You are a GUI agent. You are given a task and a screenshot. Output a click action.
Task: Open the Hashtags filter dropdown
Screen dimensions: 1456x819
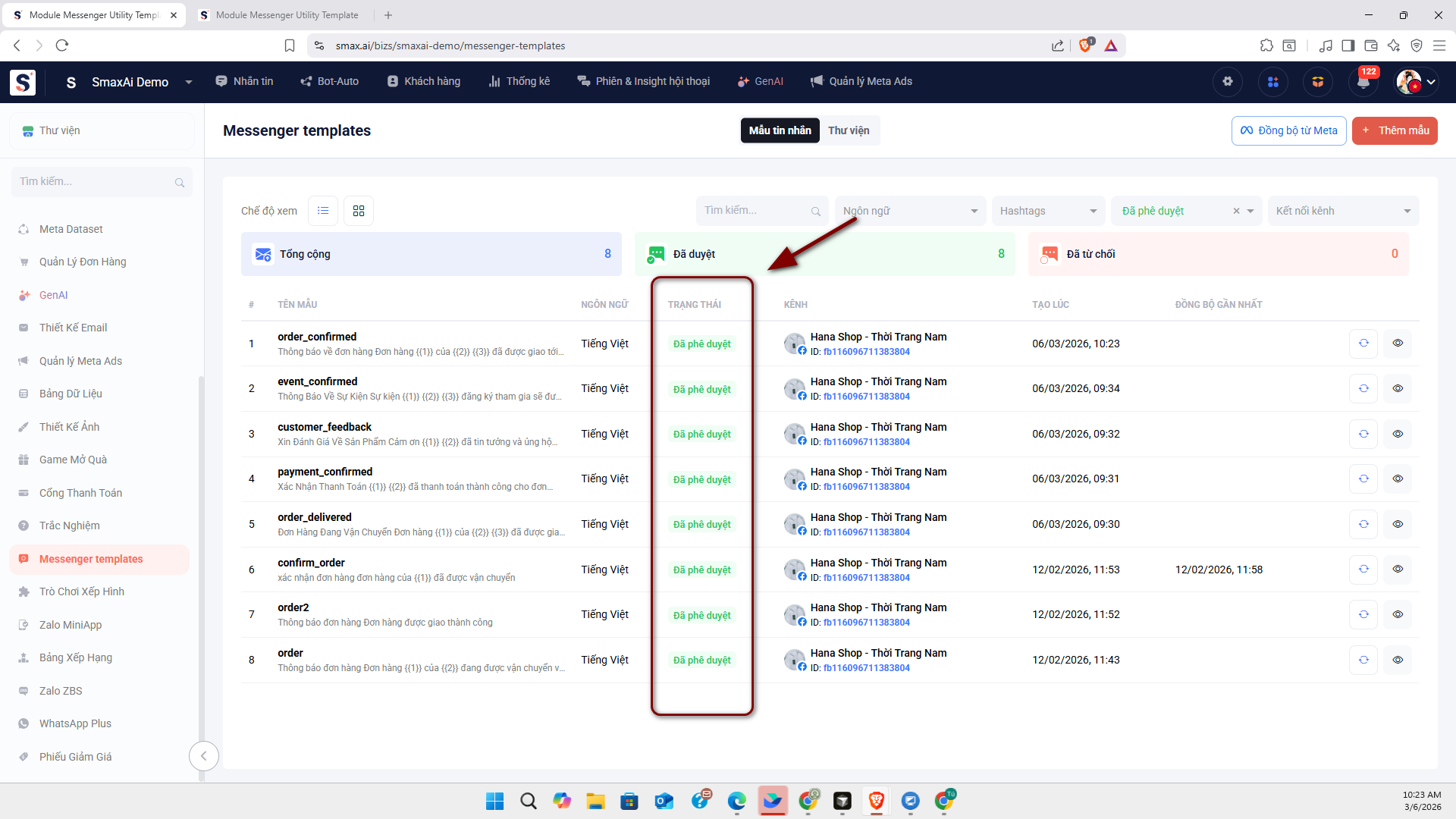pos(1048,211)
